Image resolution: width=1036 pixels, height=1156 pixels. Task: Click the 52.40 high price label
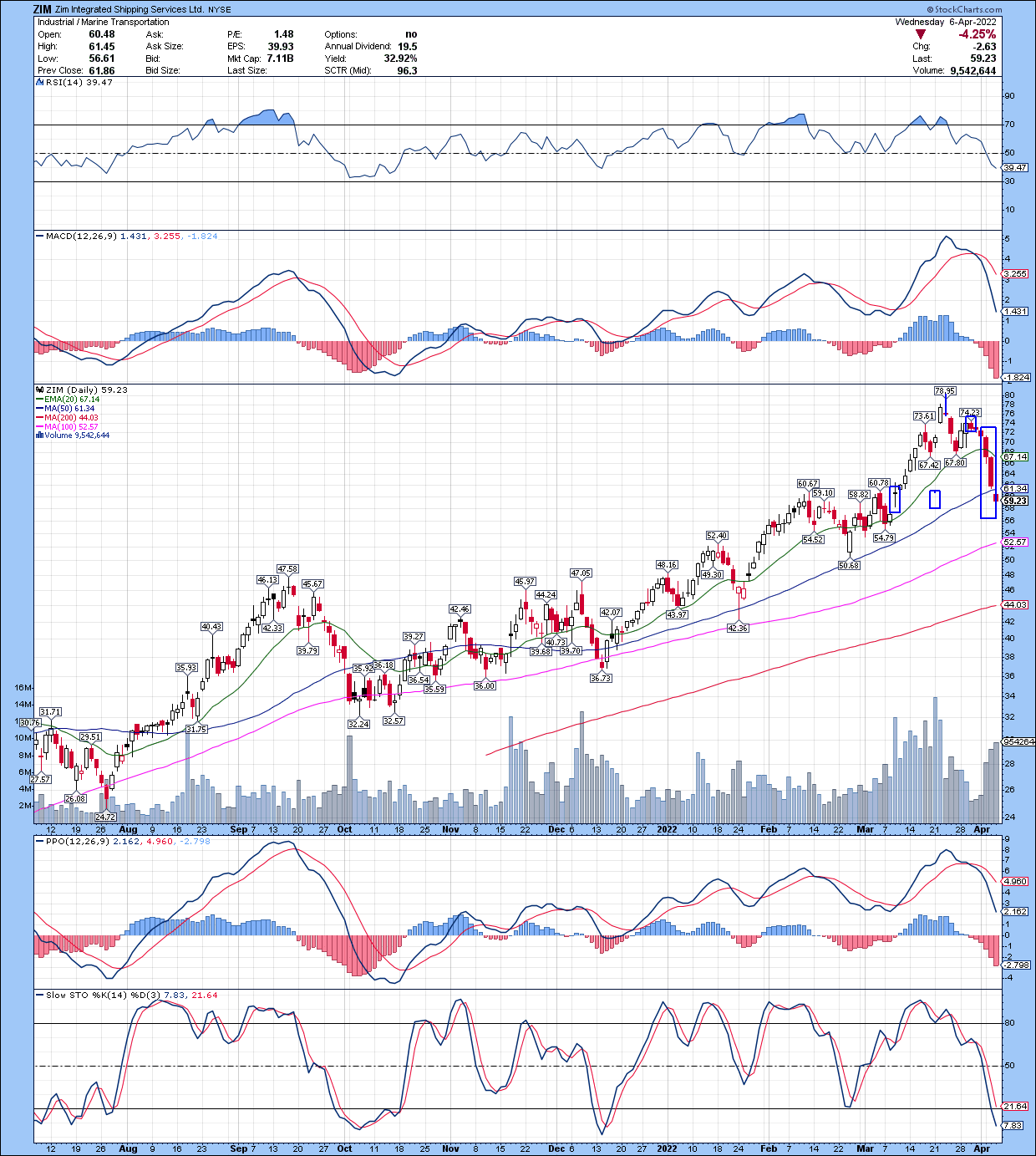click(717, 536)
